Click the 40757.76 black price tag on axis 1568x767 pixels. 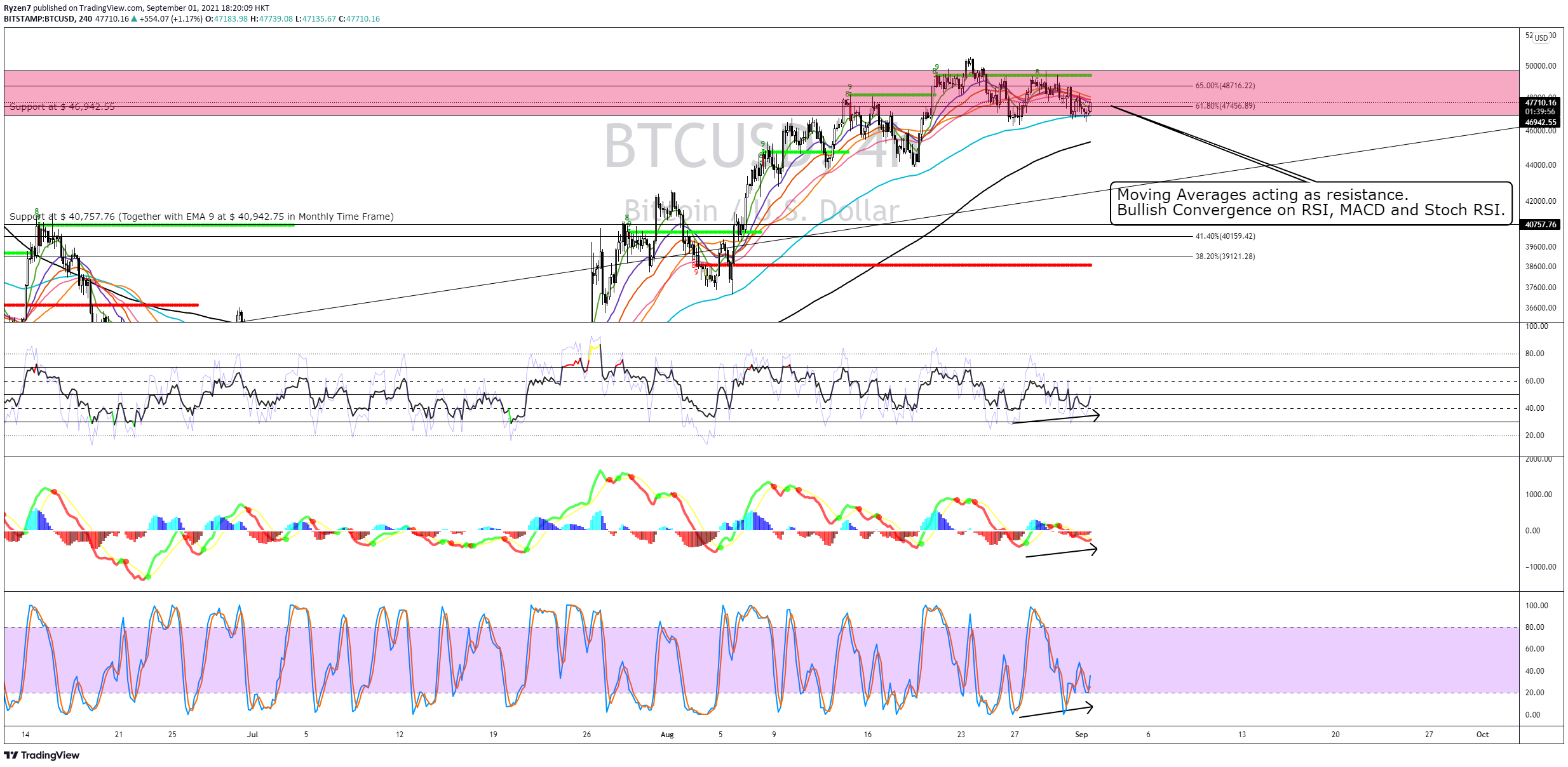coord(1541,225)
